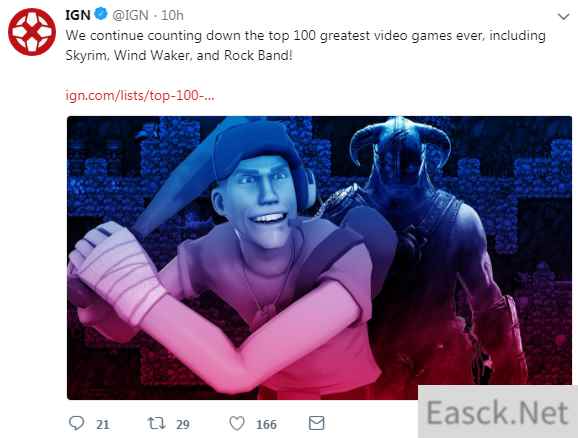The width and height of the screenshot is (578, 438).
Task: Click the envelope direct message icon
Action: tap(316, 423)
